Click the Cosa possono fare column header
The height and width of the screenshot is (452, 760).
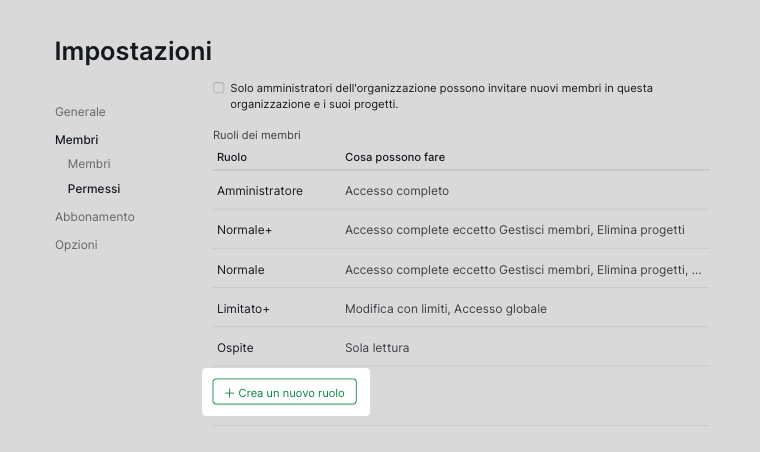click(395, 157)
